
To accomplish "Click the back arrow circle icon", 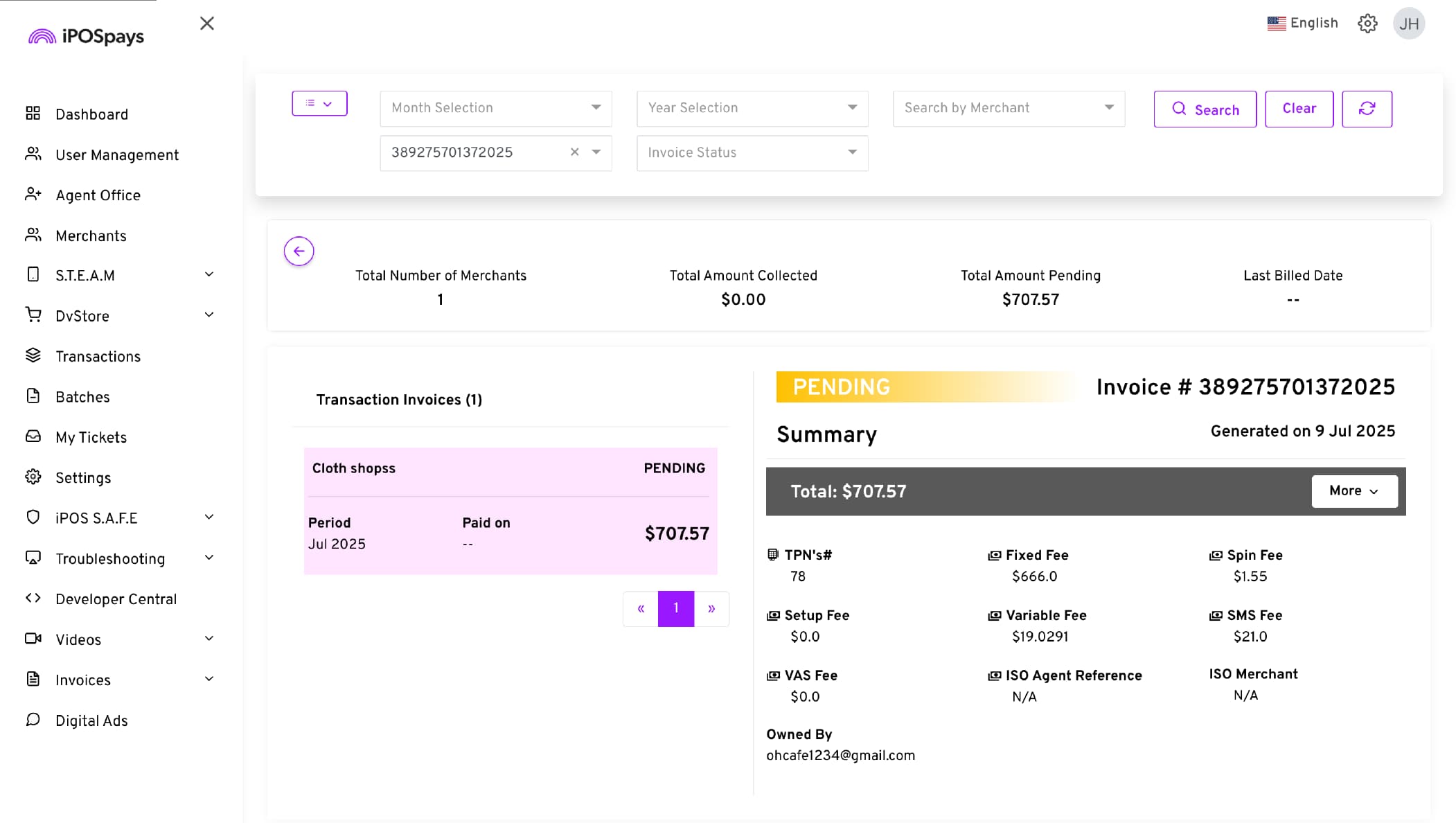I will (299, 251).
